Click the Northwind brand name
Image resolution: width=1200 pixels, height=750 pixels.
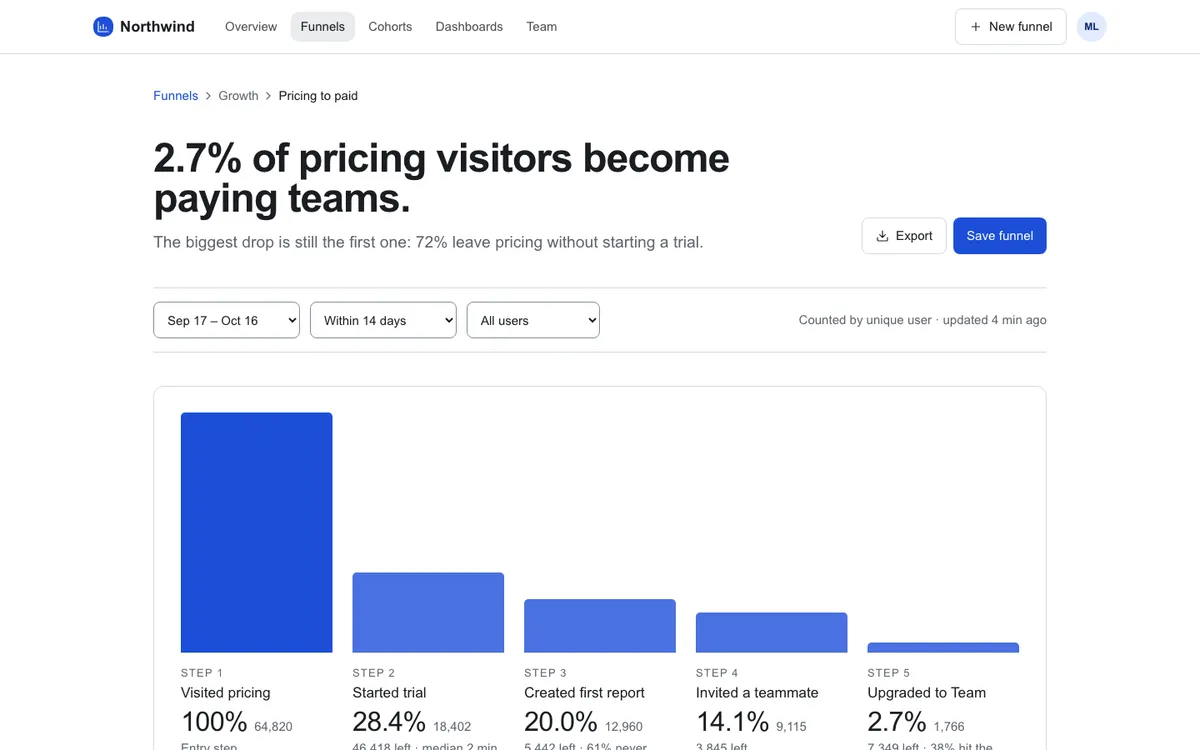click(157, 27)
